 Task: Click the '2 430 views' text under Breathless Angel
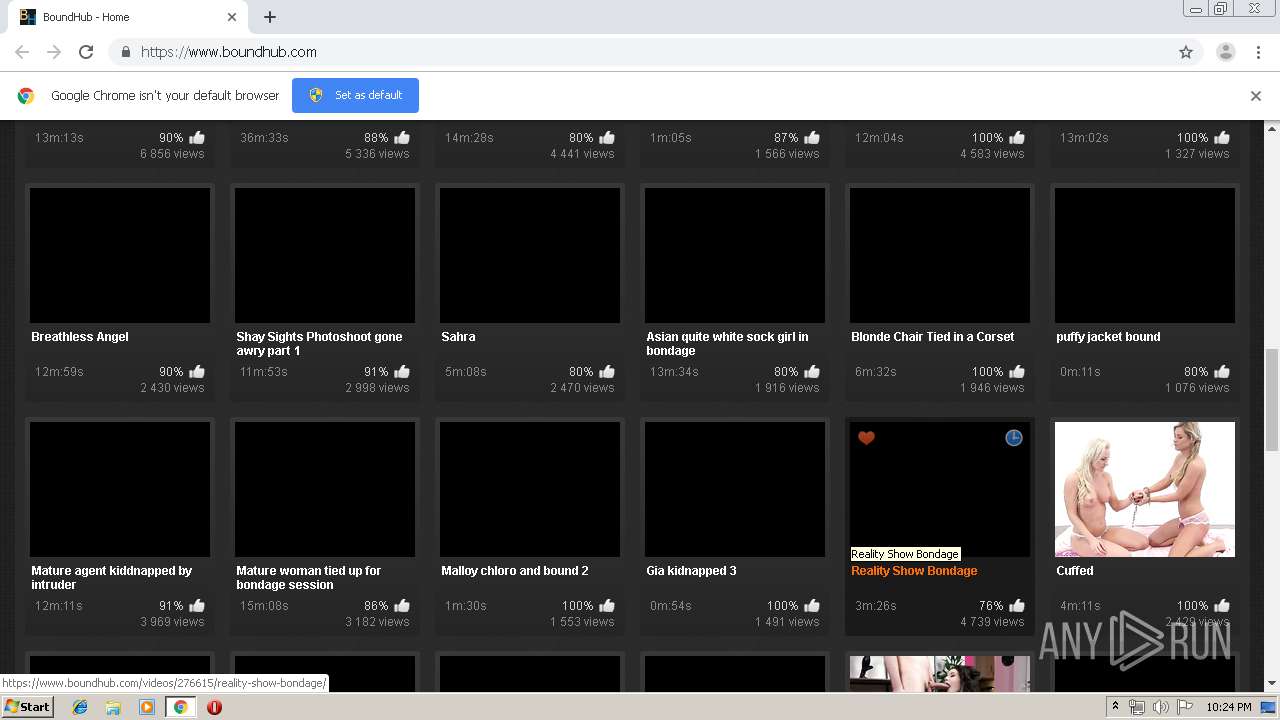[172, 388]
